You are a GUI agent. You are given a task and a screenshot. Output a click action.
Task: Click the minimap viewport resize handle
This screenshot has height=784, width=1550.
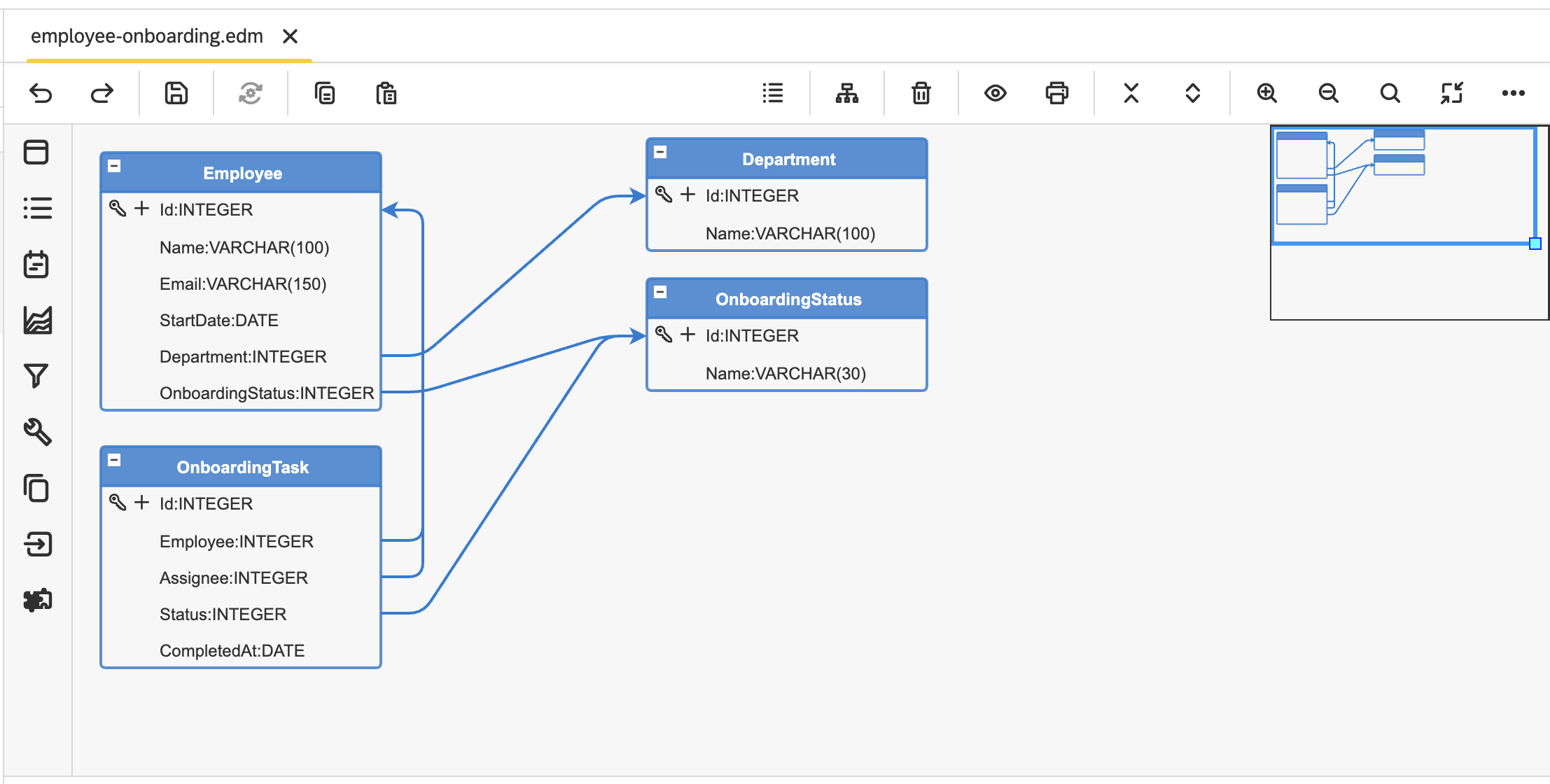point(1535,244)
